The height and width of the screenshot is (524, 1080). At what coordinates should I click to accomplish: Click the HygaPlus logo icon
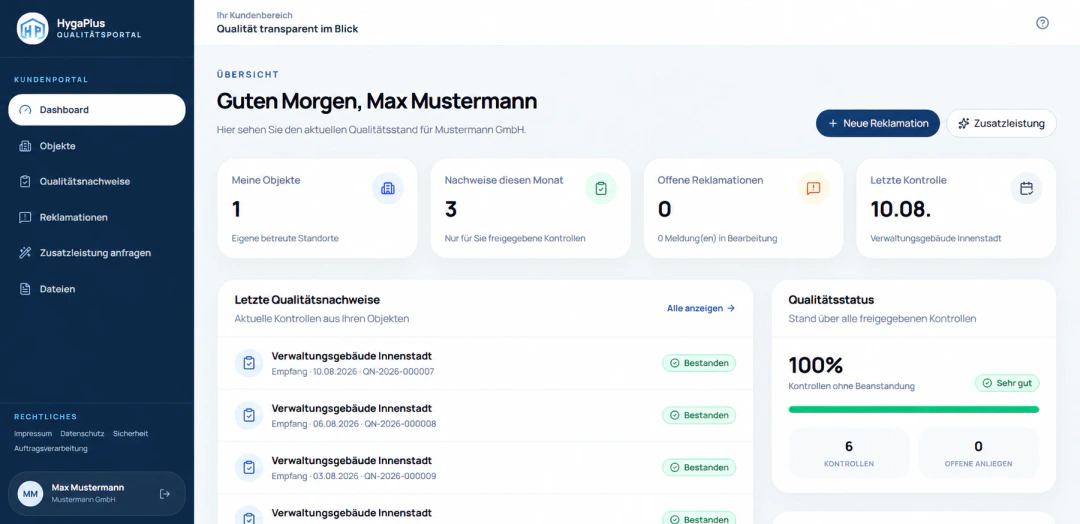(x=32, y=28)
